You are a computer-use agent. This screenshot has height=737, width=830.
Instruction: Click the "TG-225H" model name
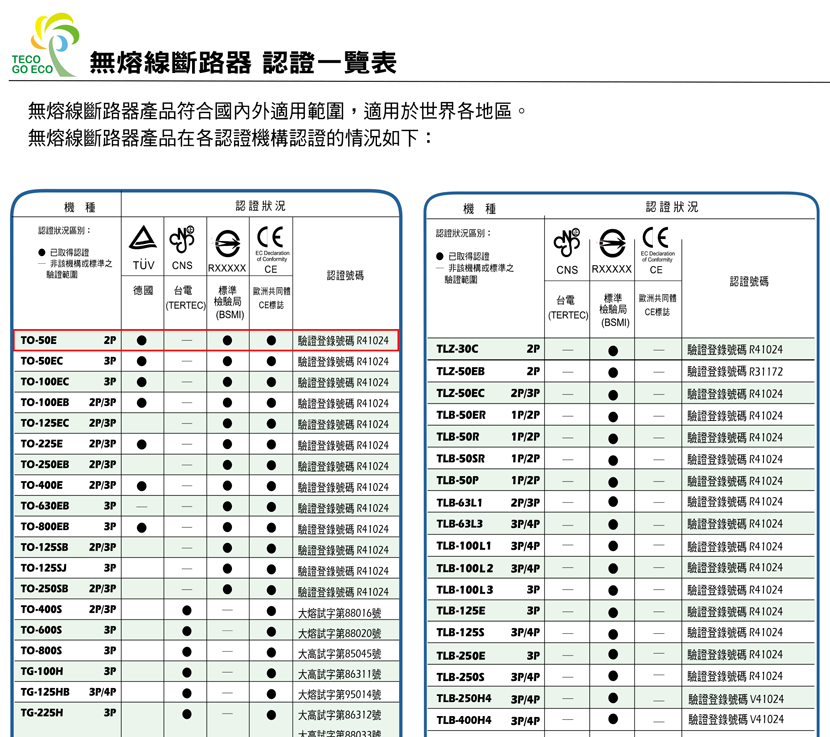tap(41, 713)
